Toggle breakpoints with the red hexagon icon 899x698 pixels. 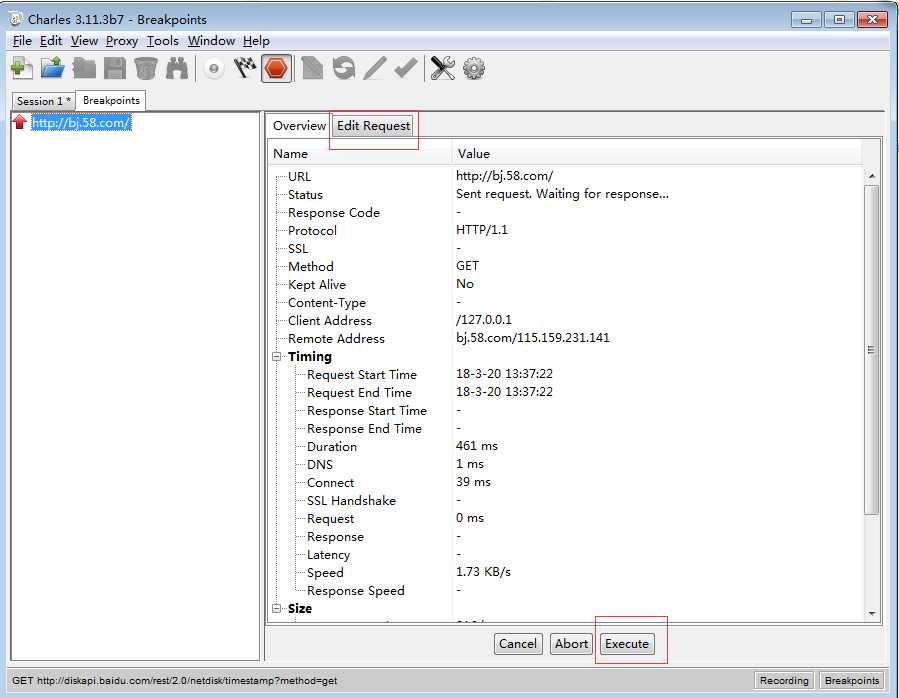[276, 69]
